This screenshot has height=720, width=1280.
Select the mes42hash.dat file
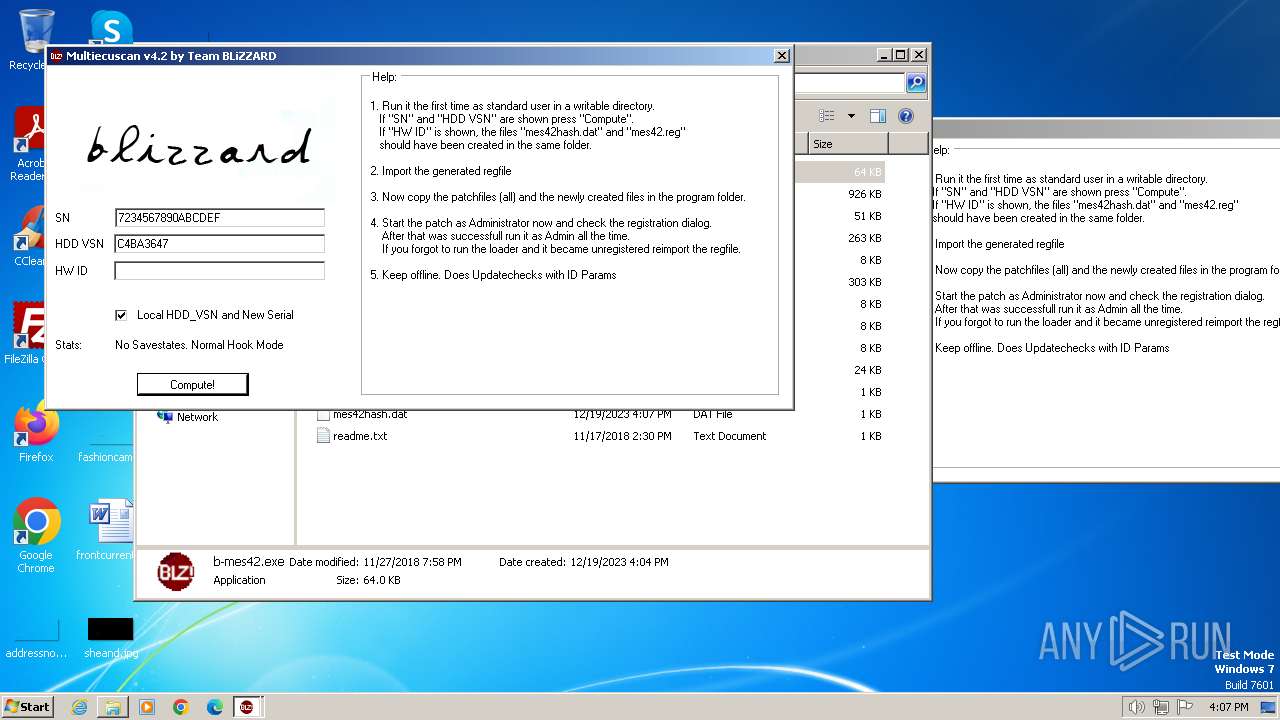370,414
